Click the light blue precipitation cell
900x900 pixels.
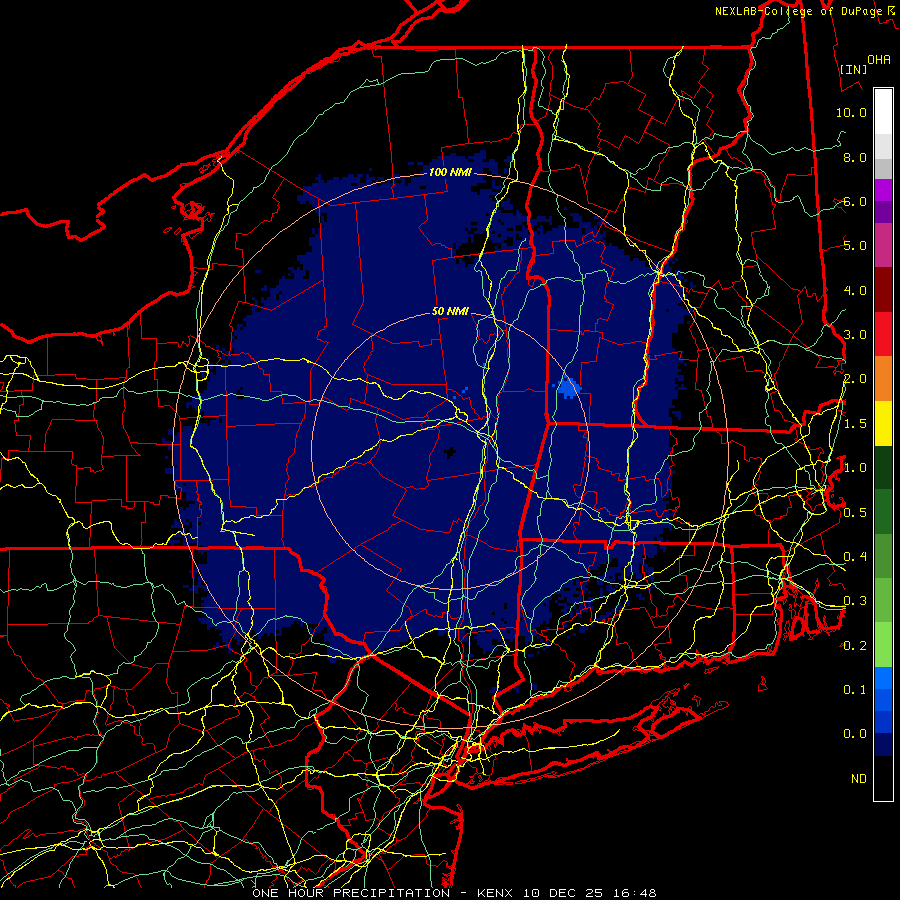(568, 389)
